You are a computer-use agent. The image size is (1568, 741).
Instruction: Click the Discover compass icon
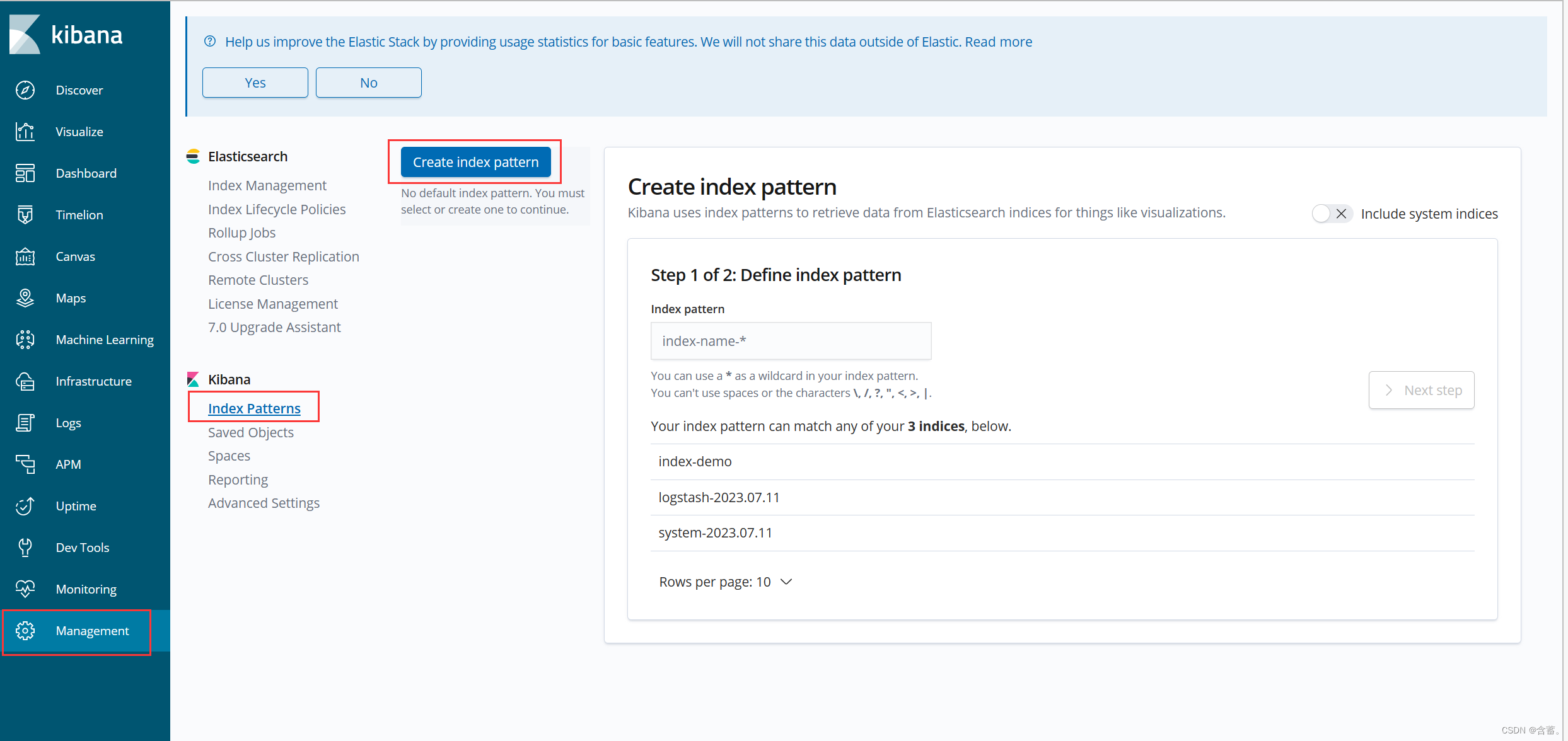pos(25,90)
